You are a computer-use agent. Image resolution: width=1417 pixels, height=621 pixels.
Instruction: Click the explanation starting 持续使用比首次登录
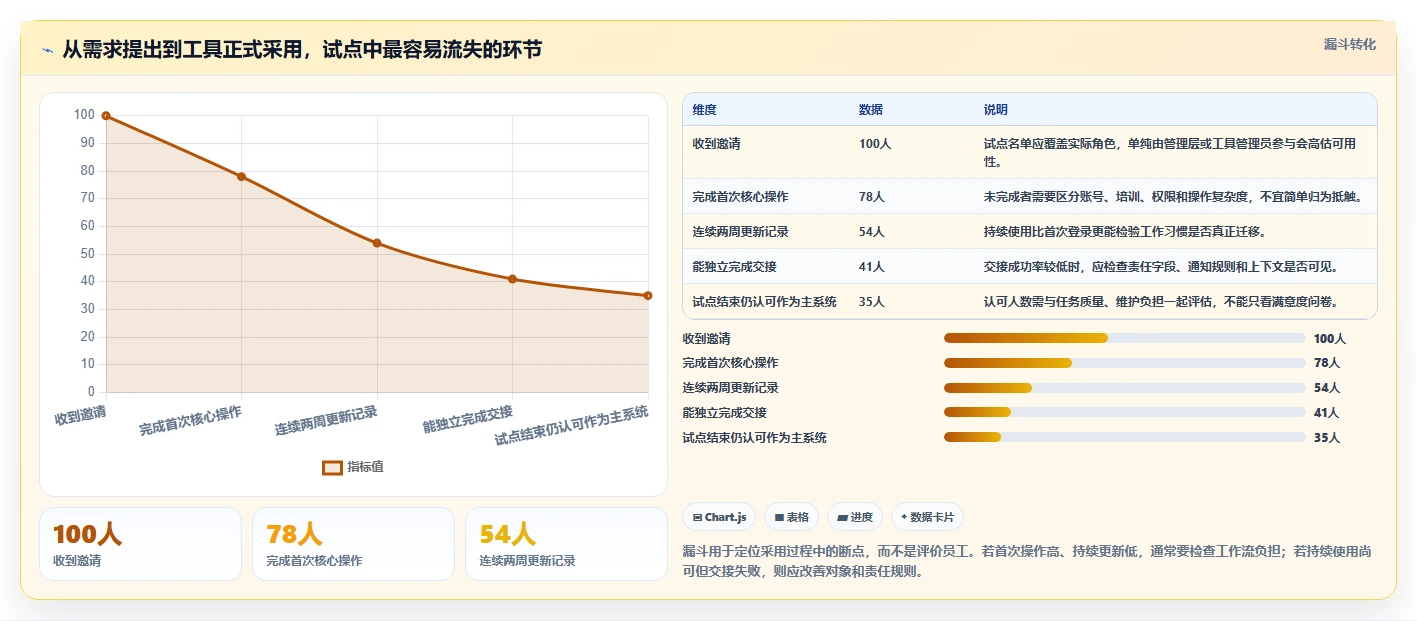pos(1125,232)
